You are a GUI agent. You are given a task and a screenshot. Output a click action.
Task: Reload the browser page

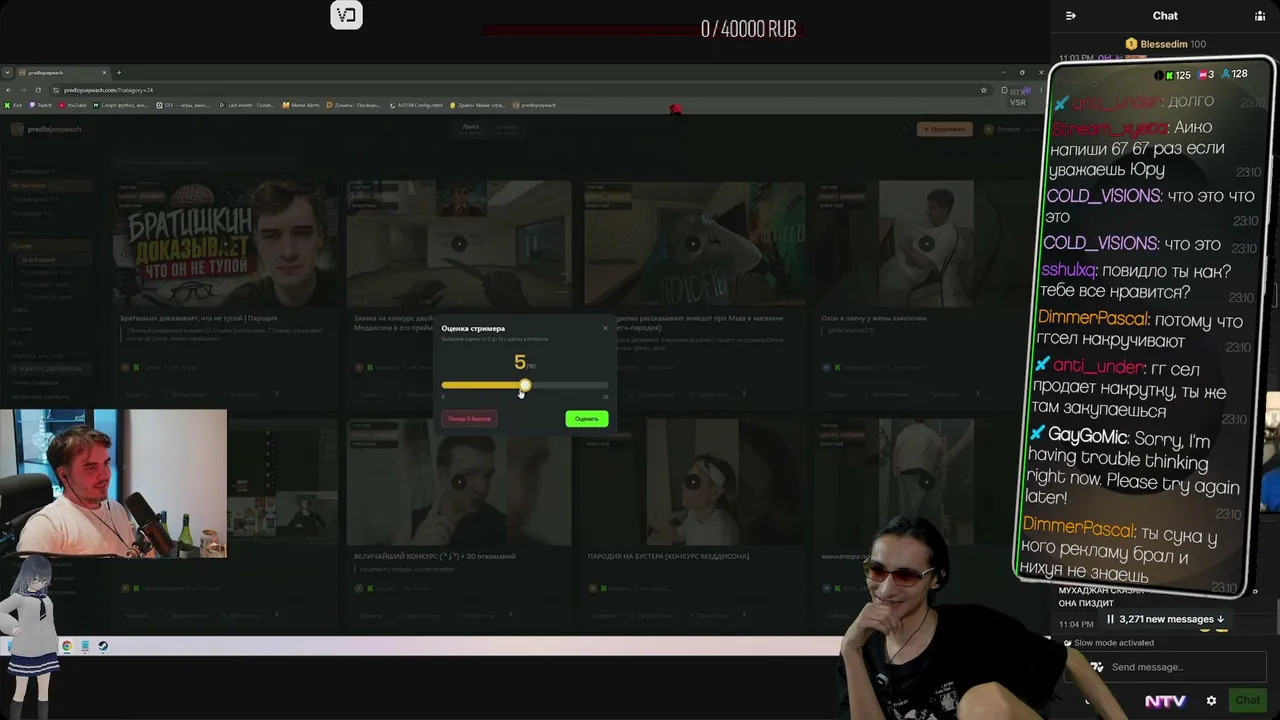(38, 90)
